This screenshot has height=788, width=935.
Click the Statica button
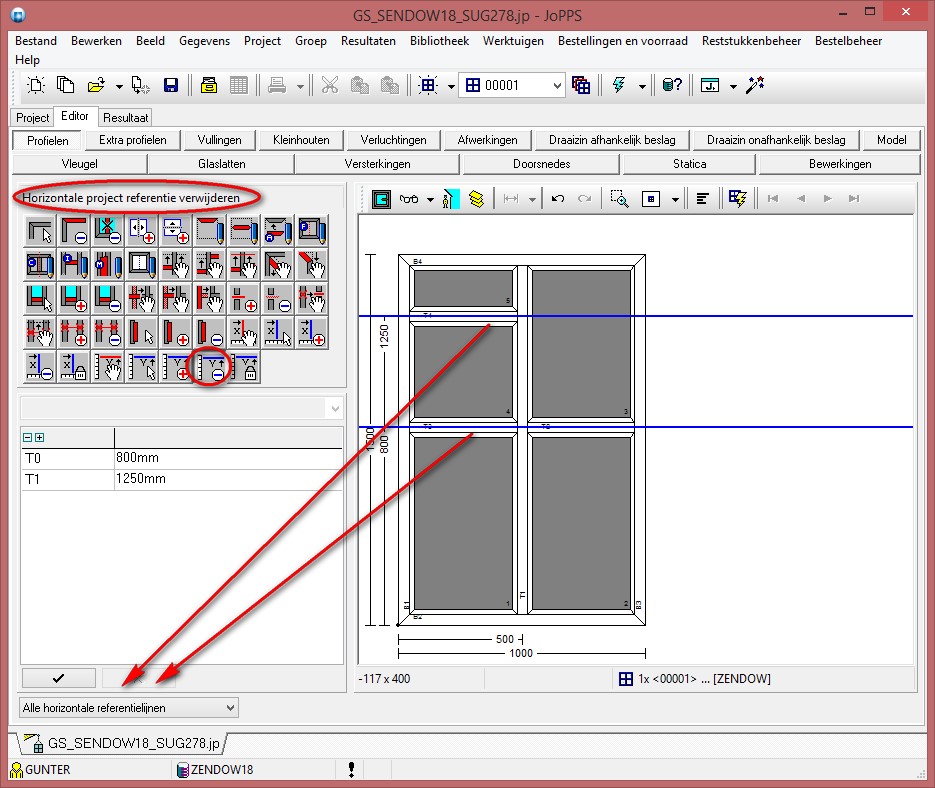[x=689, y=164]
